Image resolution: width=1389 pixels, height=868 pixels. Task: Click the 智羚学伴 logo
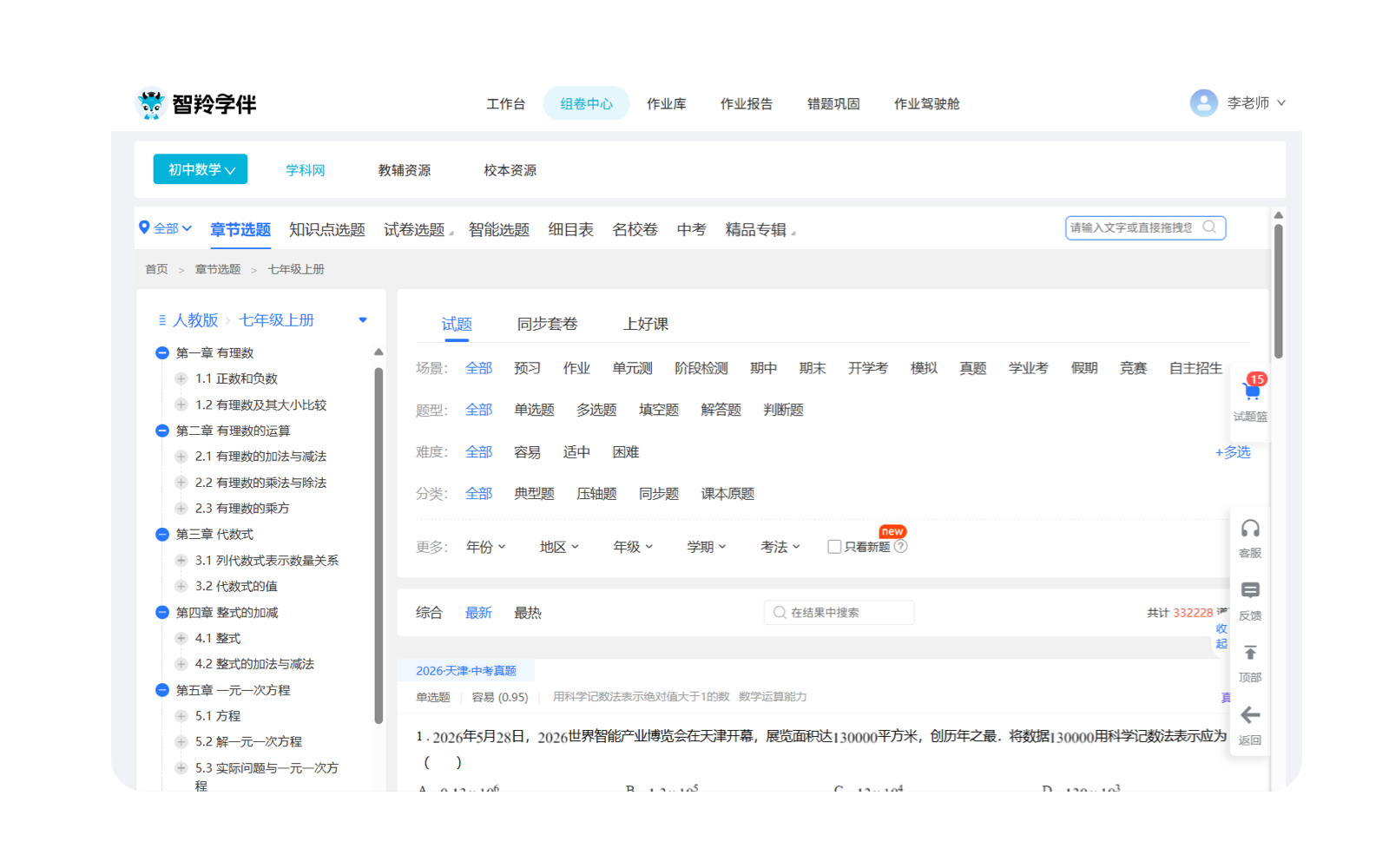click(196, 104)
